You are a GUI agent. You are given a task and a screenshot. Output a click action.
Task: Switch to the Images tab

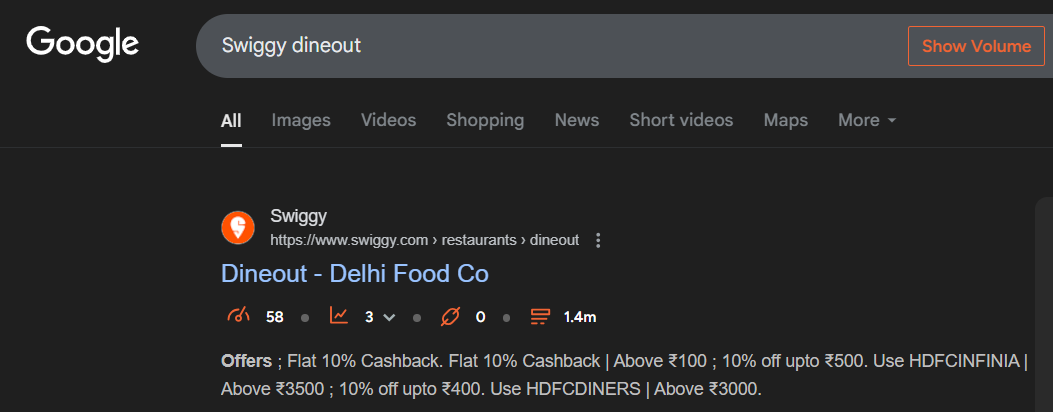click(301, 120)
